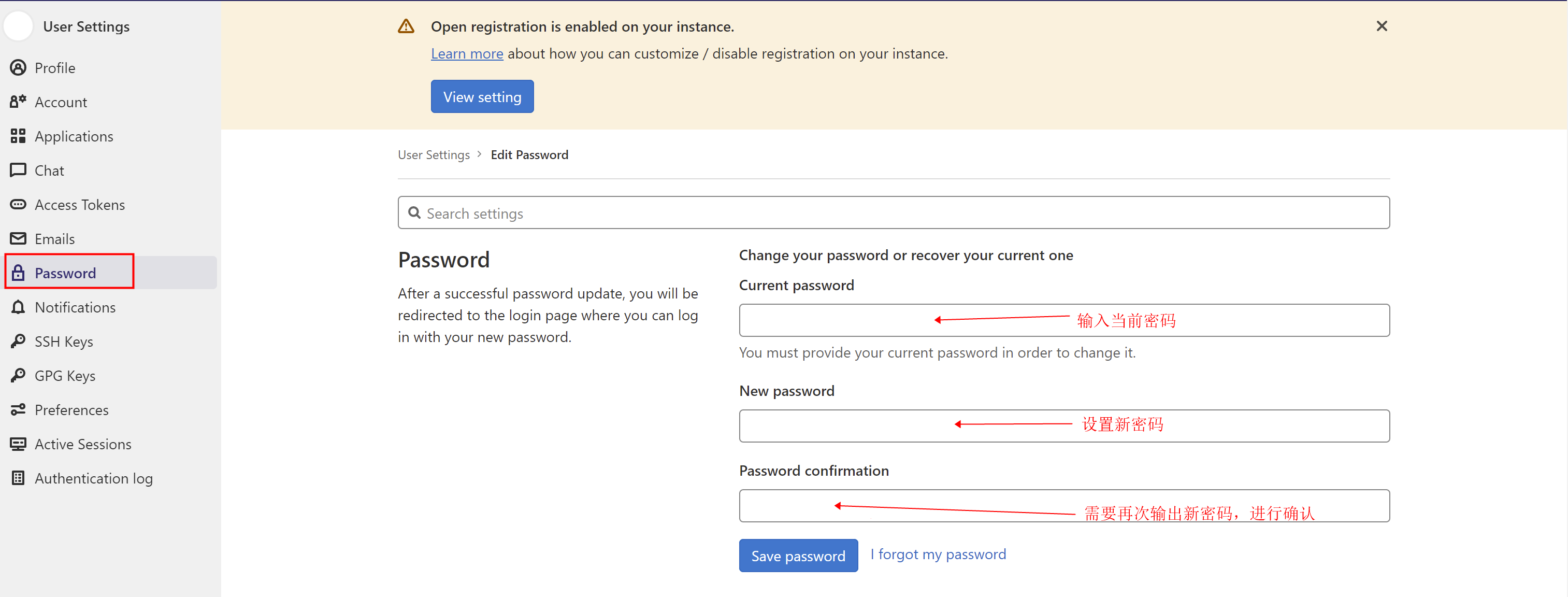Dismiss the open registration warning banner

1381,26
